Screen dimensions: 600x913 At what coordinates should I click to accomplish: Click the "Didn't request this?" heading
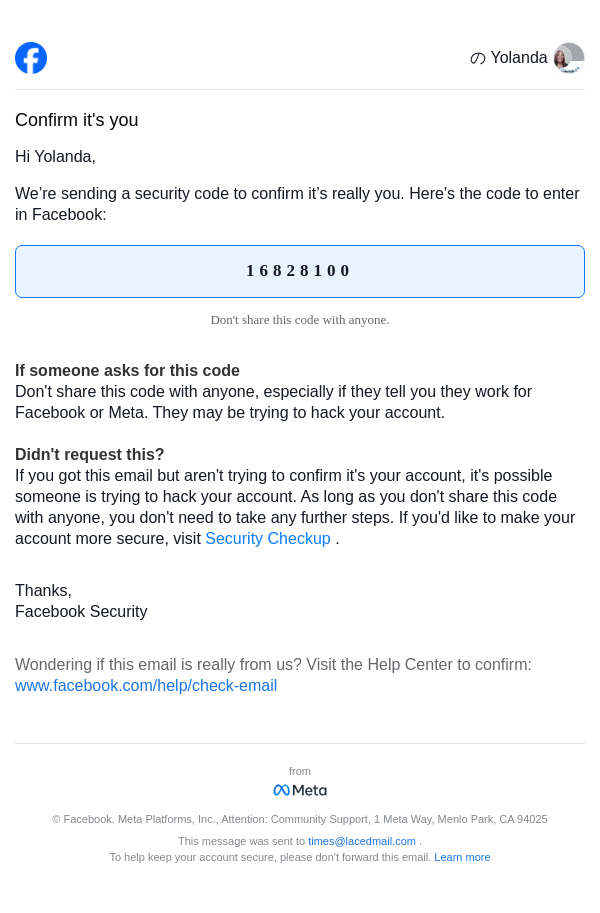click(x=90, y=455)
